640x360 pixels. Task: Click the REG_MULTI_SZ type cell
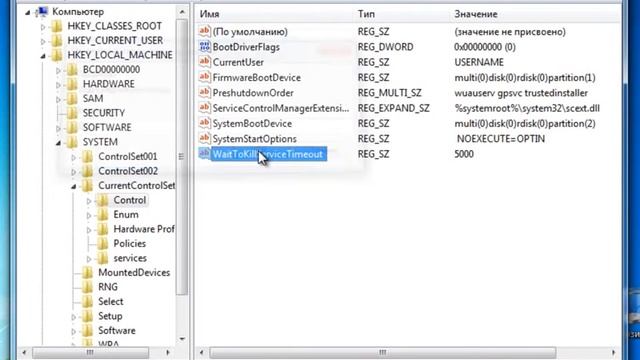[389, 93]
